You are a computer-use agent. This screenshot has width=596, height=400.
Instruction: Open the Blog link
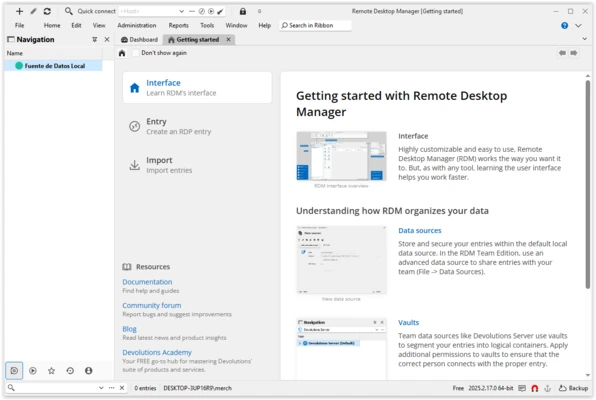pyautogui.click(x=129, y=329)
